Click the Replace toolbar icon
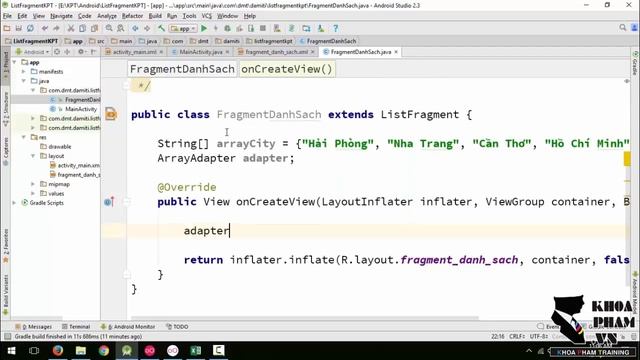640x360 pixels. click(x=121, y=28)
